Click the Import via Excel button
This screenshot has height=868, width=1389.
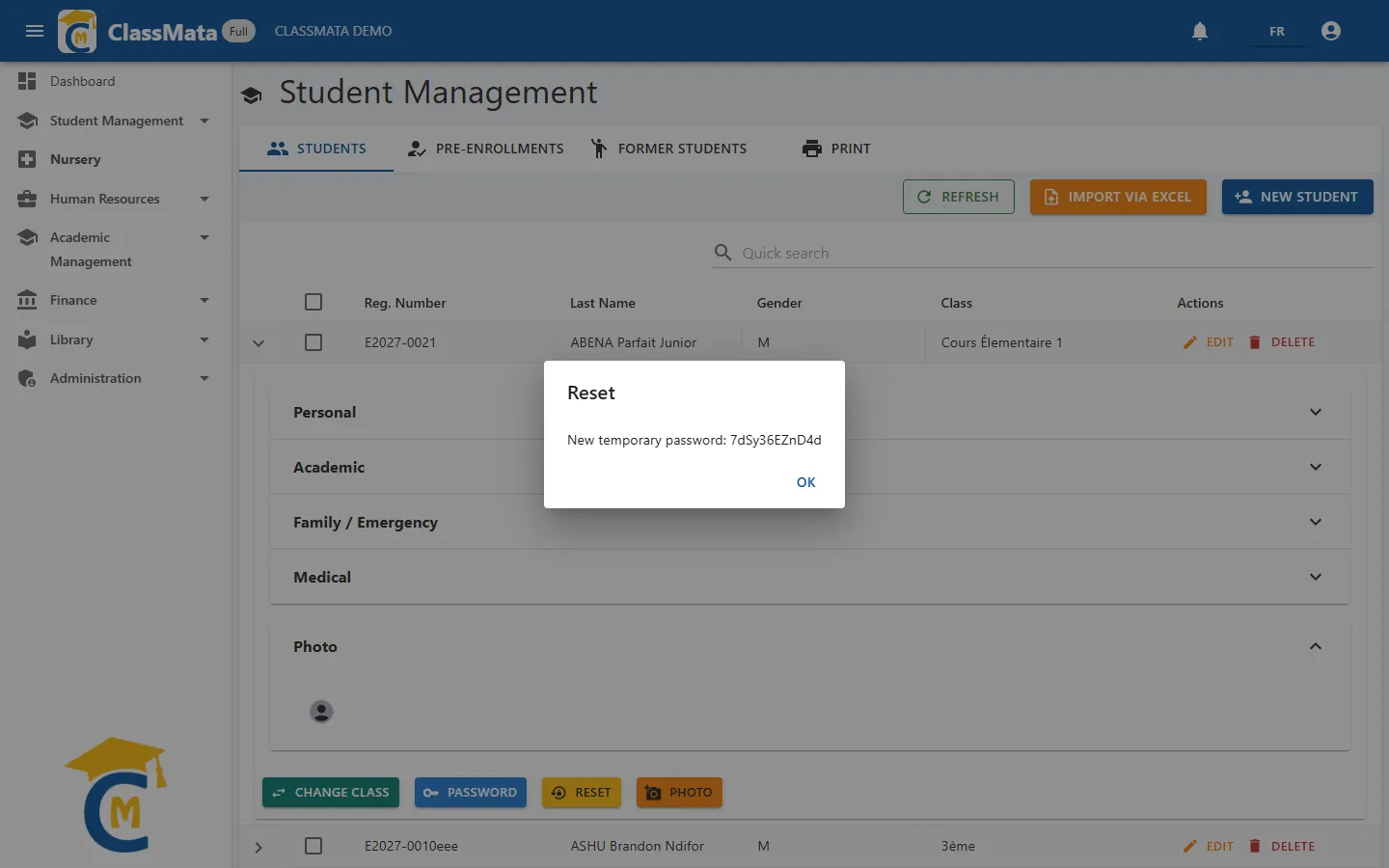click(1118, 197)
